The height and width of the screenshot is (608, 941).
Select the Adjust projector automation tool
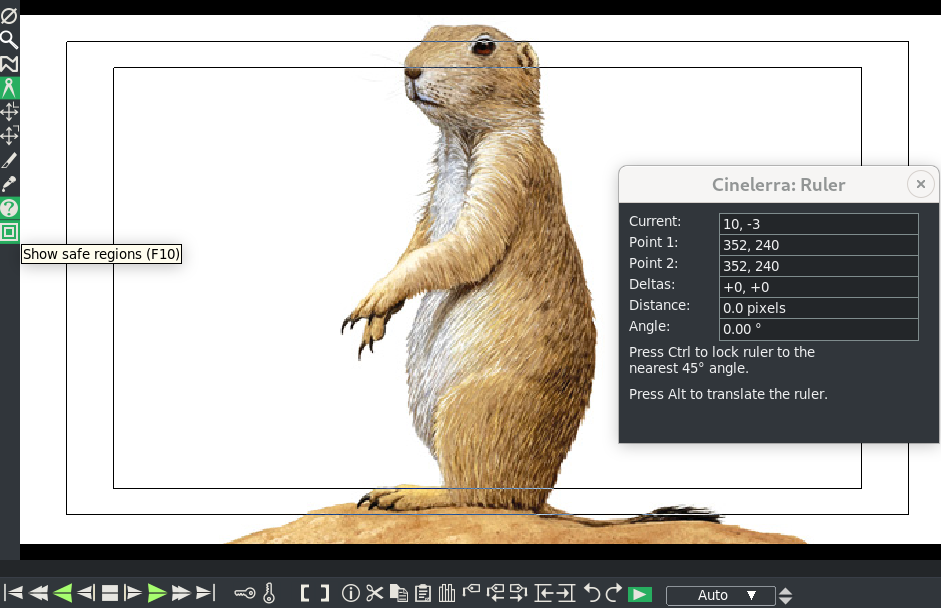tap(9, 135)
